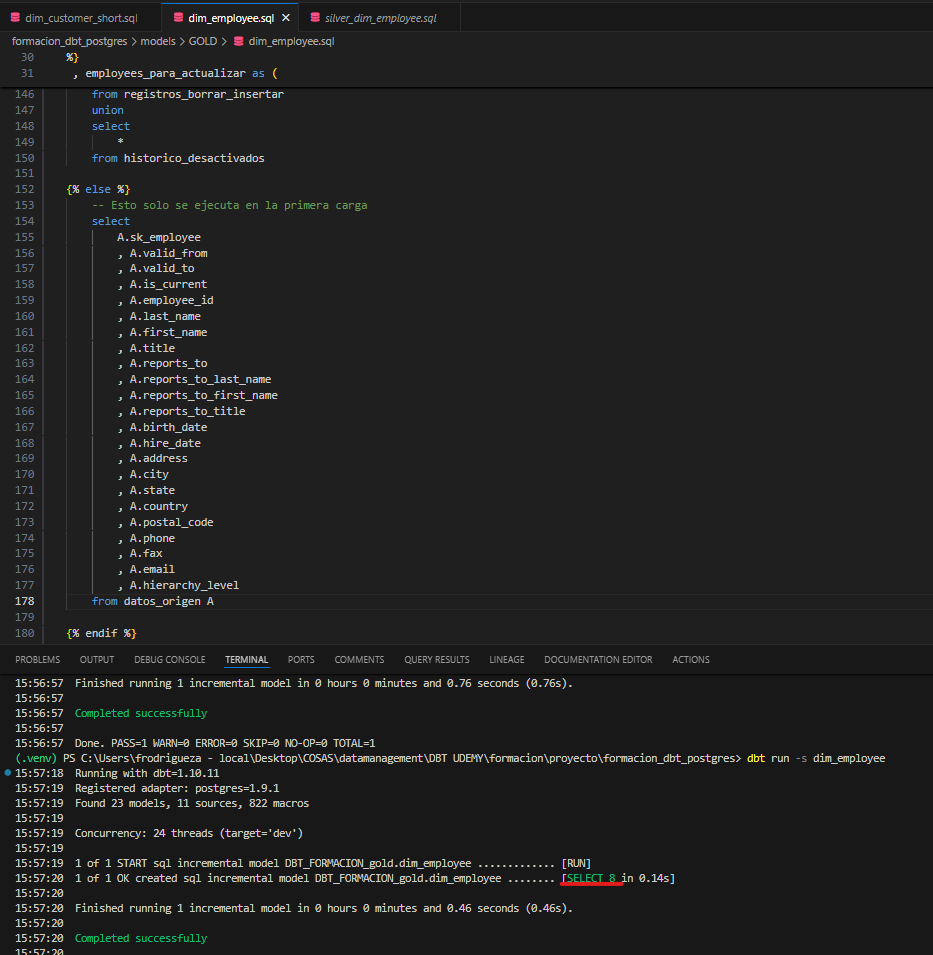
Task: Open the DOCUMENTATION EDITOR tab
Action: click(598, 660)
